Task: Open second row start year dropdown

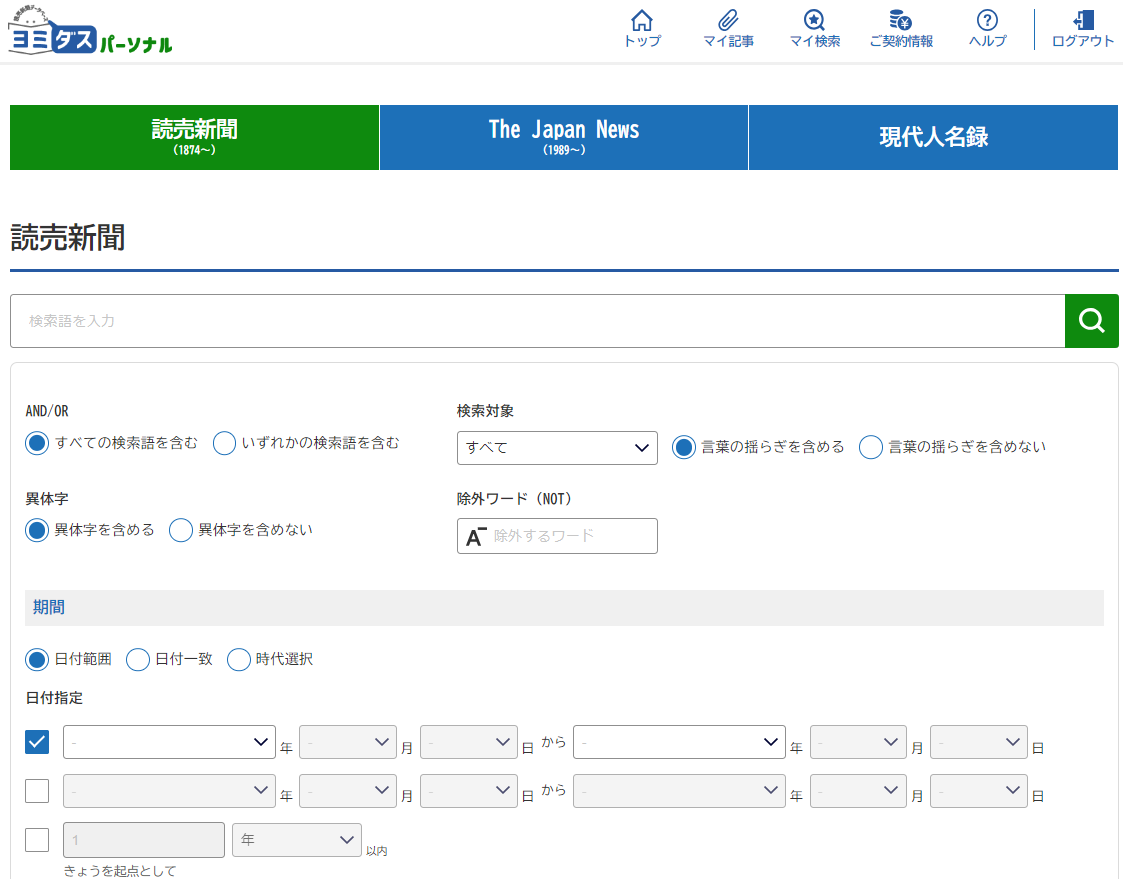Action: pyautogui.click(x=169, y=791)
